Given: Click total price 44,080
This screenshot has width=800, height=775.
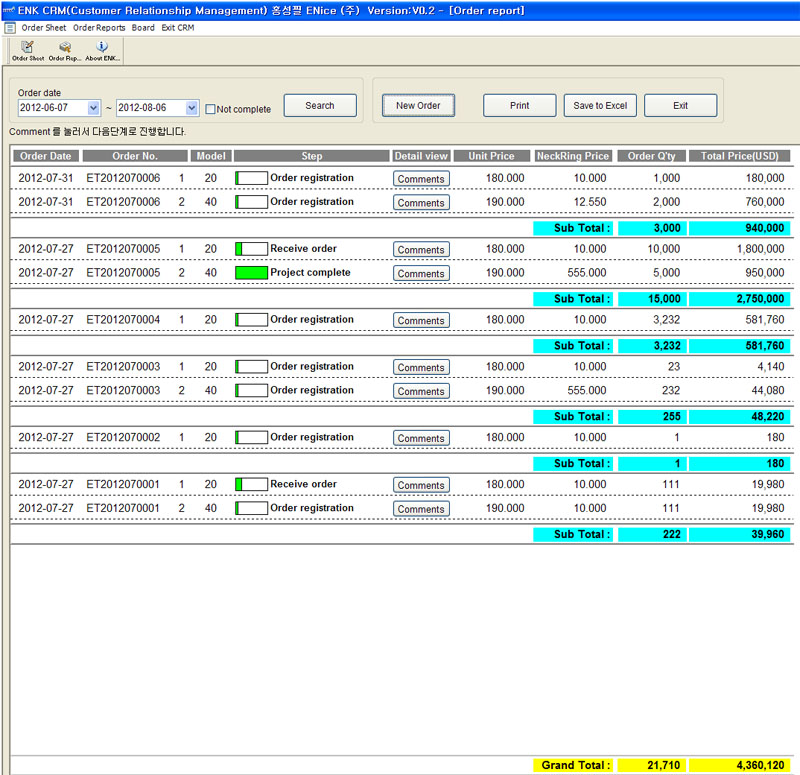Looking at the screenshot, I should coord(767,391).
